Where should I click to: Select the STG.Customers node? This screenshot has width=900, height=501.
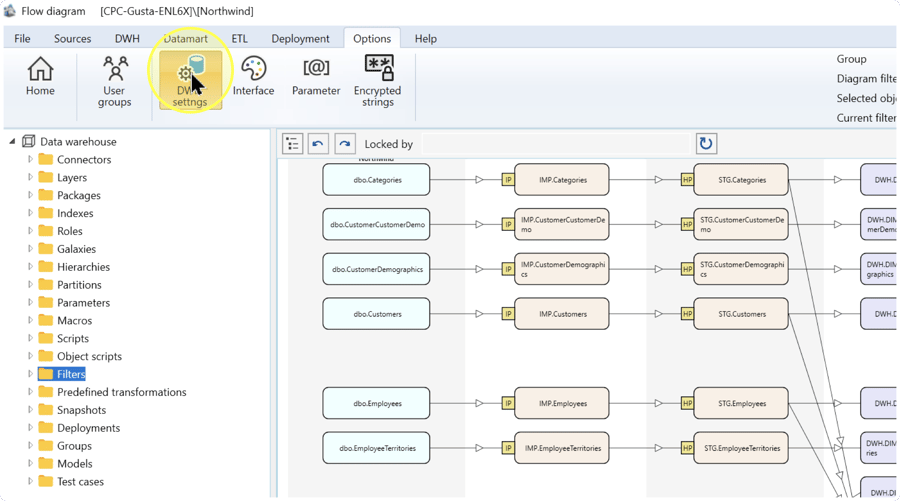[741, 314]
